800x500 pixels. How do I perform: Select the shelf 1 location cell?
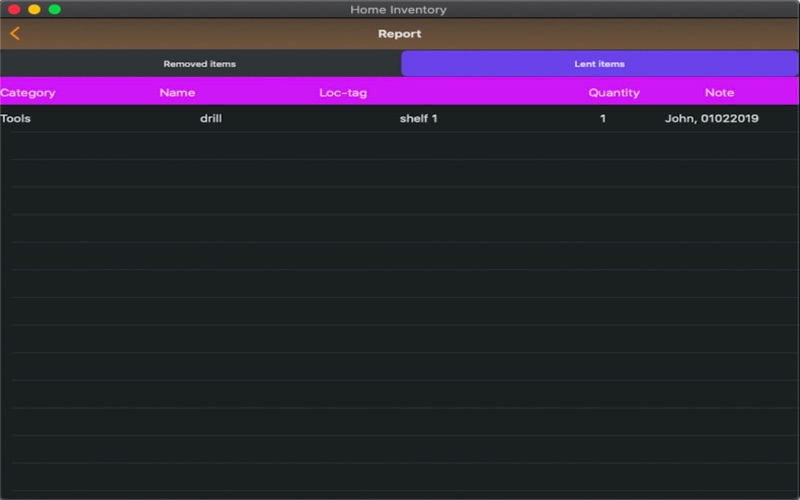[418, 118]
